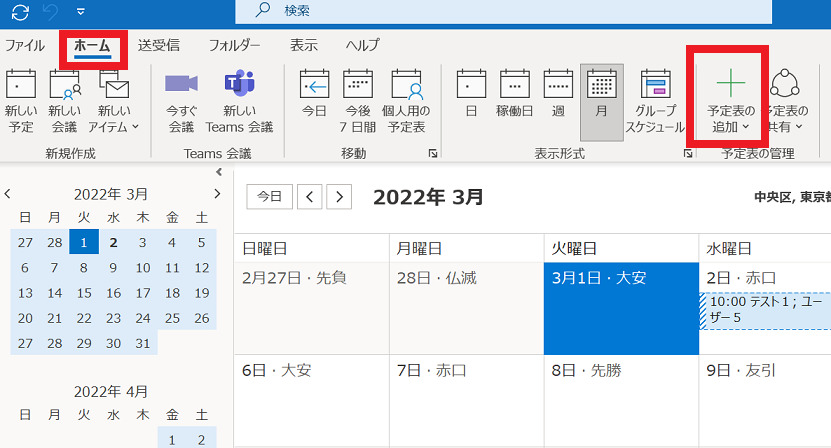Open the 10:00 テスト1 appointment
831x448 pixels.
[766, 310]
